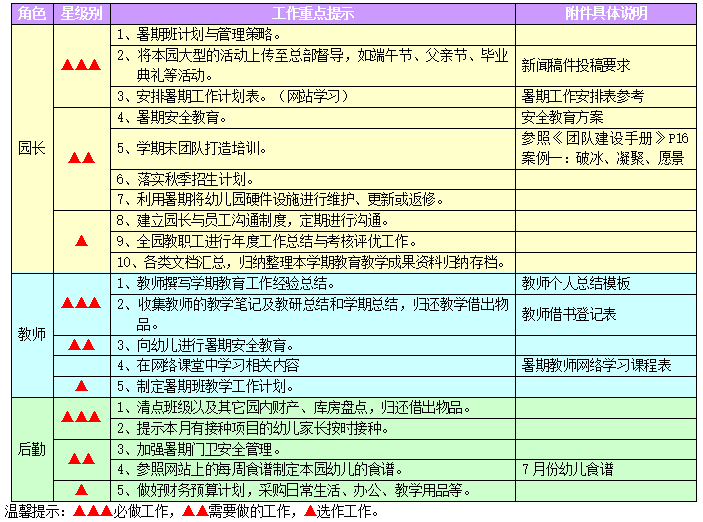Click the three-triangle rating in 后勤 section
The image size is (703, 522).
[81, 417]
